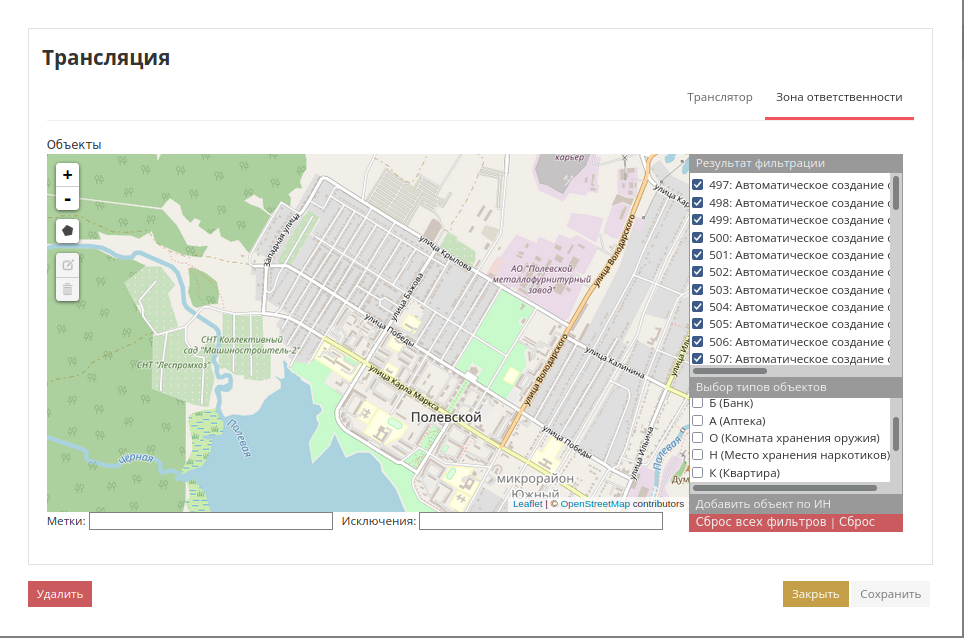This screenshot has height=638, width=964.
Task: Click the Удалить button
Action: (60, 594)
